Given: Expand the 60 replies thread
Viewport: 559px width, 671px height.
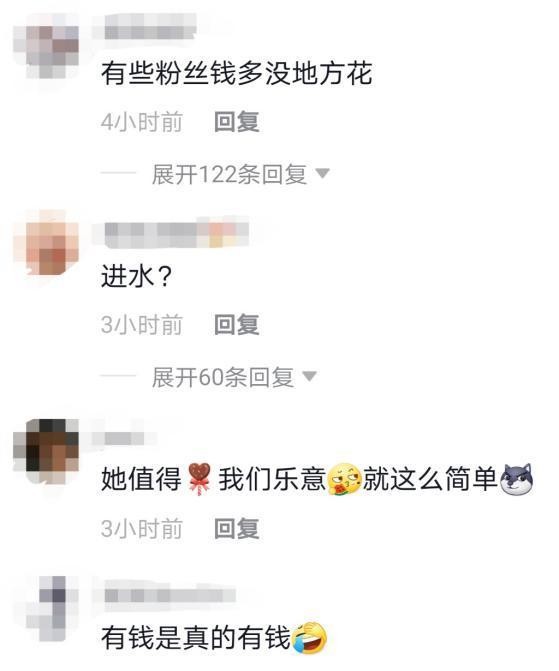Looking at the screenshot, I should click(x=223, y=377).
